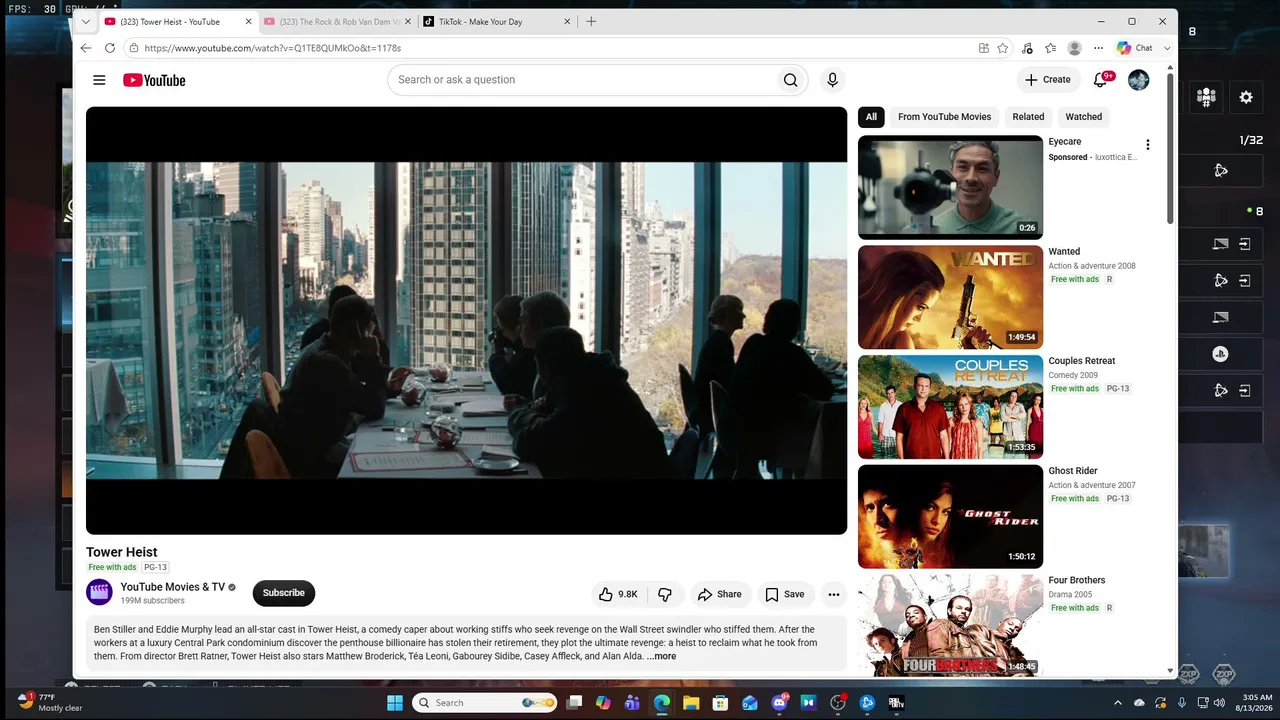
Task: Open the weather widget on taskbar
Action: point(50,702)
